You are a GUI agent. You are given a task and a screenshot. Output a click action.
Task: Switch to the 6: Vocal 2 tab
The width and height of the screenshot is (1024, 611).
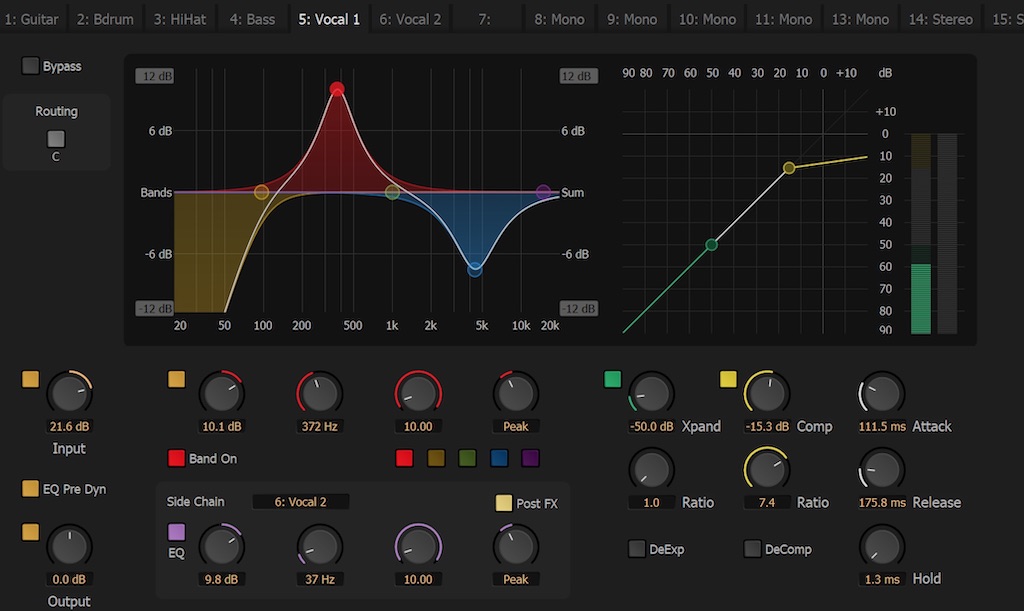tap(410, 19)
